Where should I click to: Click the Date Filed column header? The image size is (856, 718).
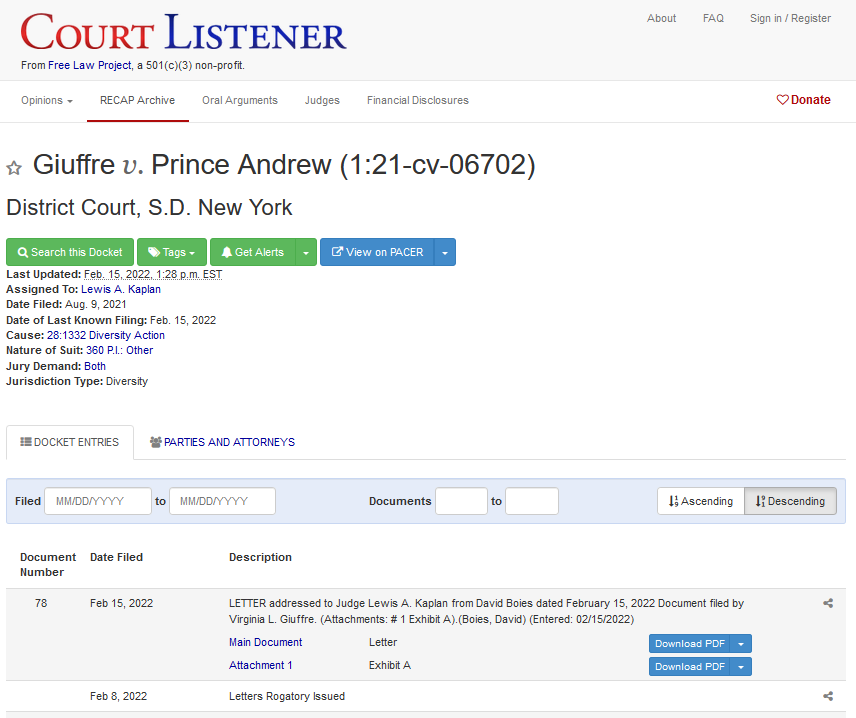[x=116, y=557]
